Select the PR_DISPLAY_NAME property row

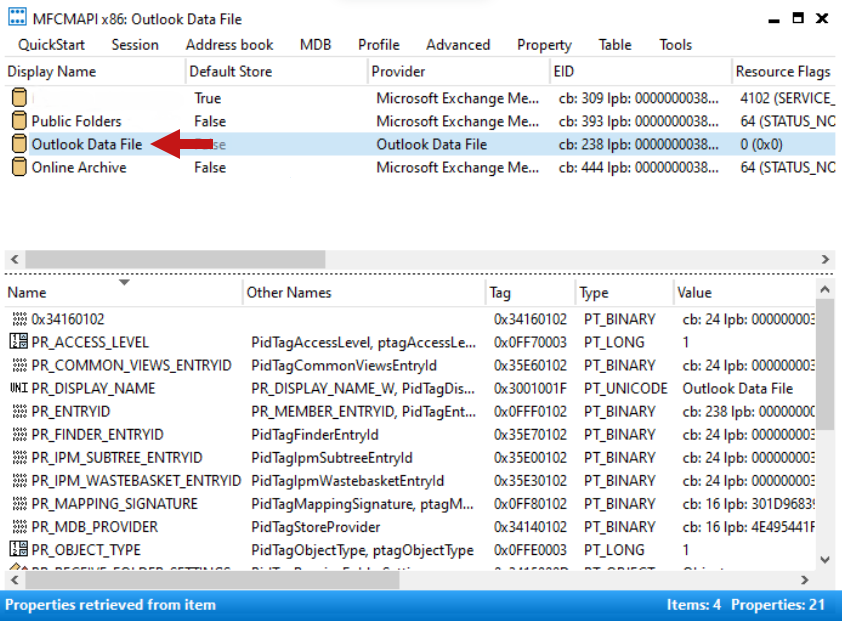410,388
